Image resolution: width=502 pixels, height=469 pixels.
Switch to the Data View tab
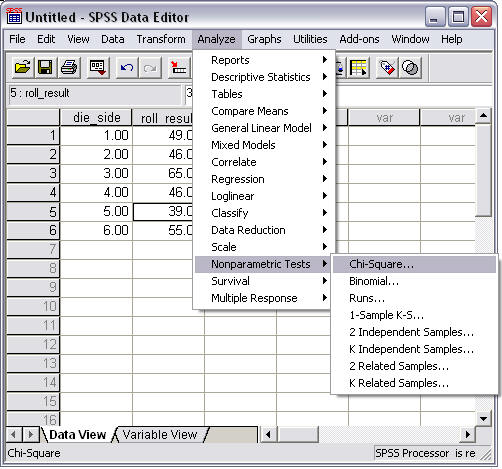pos(77,434)
